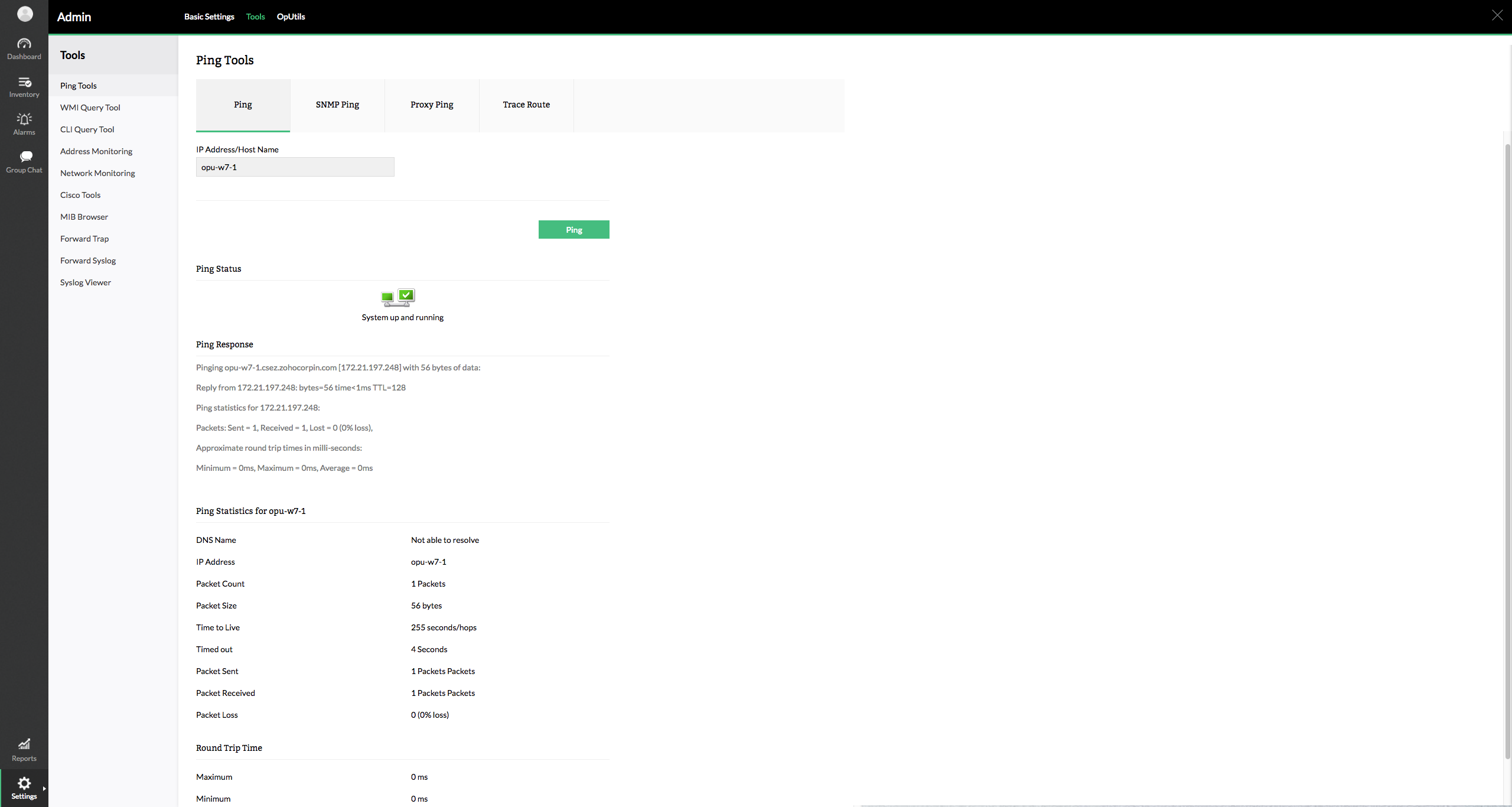The width and height of the screenshot is (1512, 807).
Task: Click the user profile avatar icon
Action: (25, 14)
